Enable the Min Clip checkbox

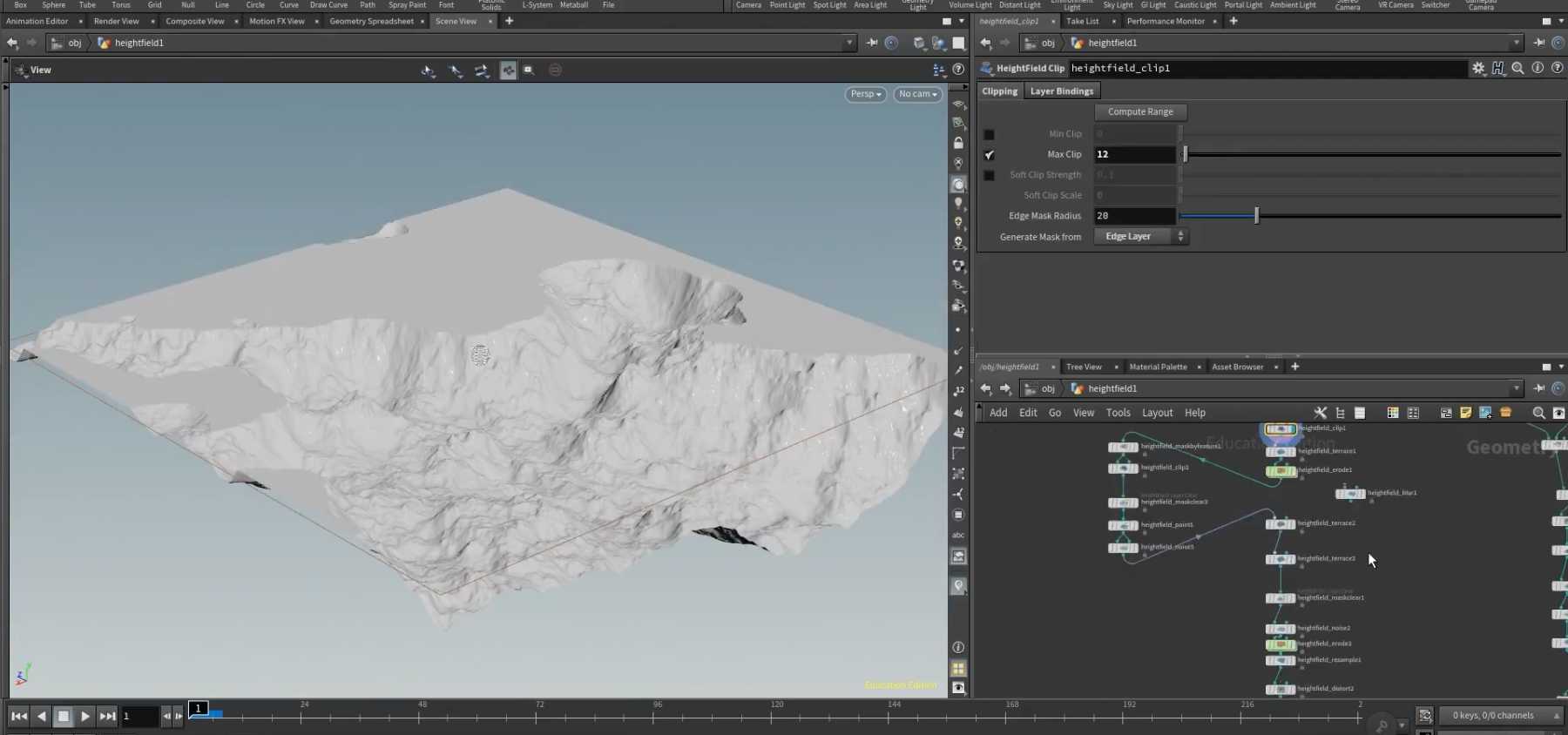989,134
